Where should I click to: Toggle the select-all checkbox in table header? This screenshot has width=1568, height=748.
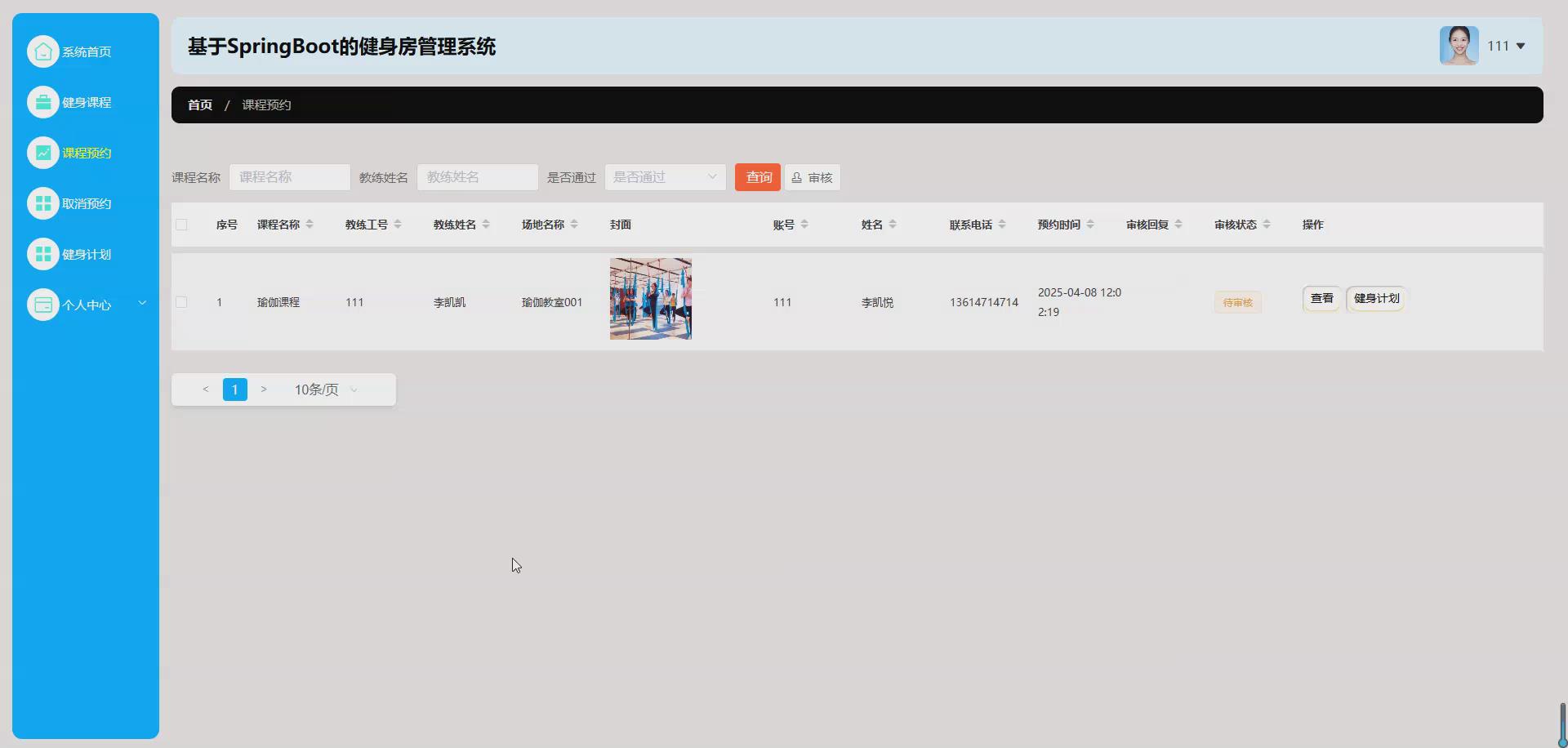(181, 225)
